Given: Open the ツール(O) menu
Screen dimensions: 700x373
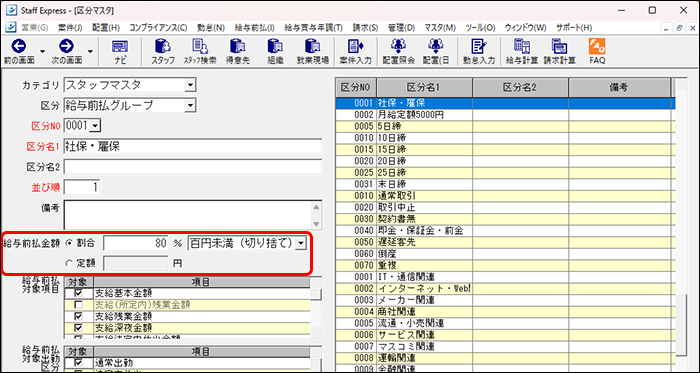Looking at the screenshot, I should 480,27.
